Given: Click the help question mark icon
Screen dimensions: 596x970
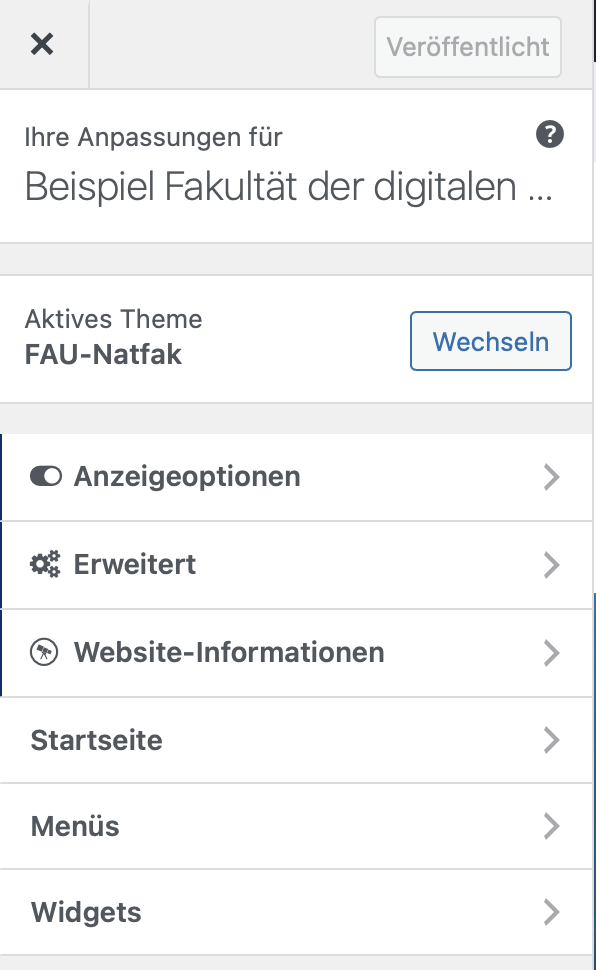Looking at the screenshot, I should tap(550, 134).
